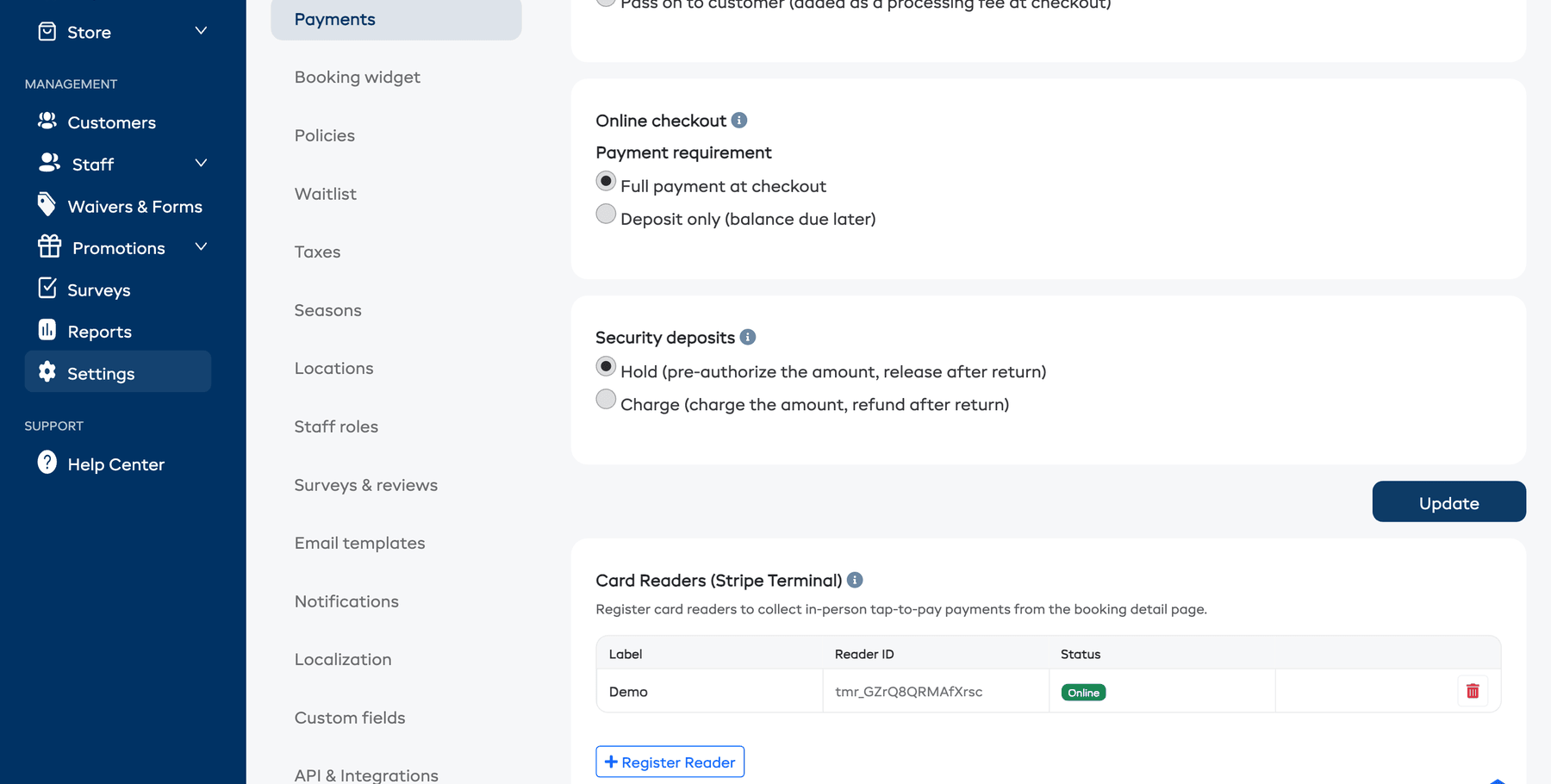Image resolution: width=1551 pixels, height=784 pixels.
Task: Click the Online status badge for Demo reader
Action: pos(1083,692)
